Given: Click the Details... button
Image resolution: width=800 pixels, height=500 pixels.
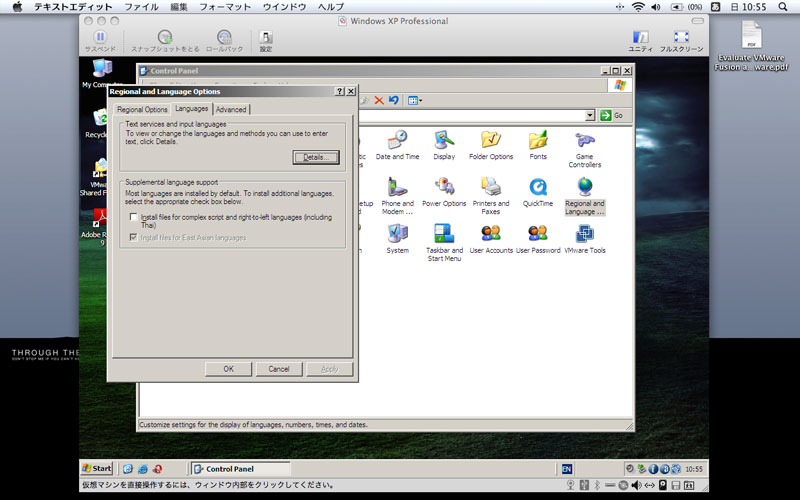Looking at the screenshot, I should 316,157.
